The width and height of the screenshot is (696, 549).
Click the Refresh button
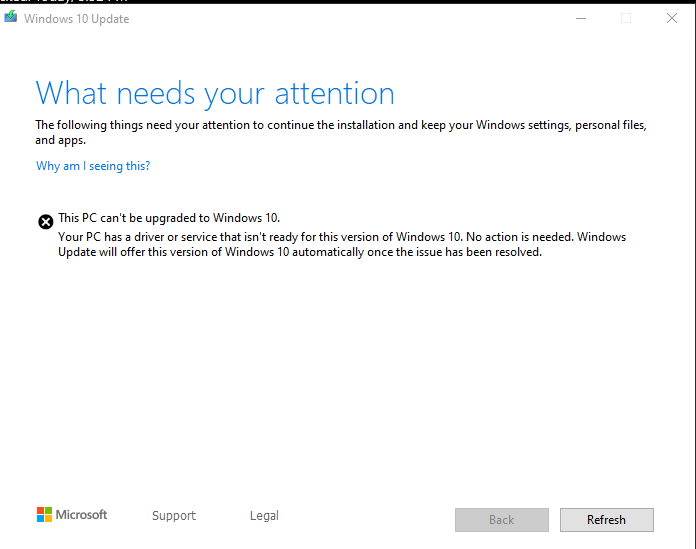coord(606,520)
